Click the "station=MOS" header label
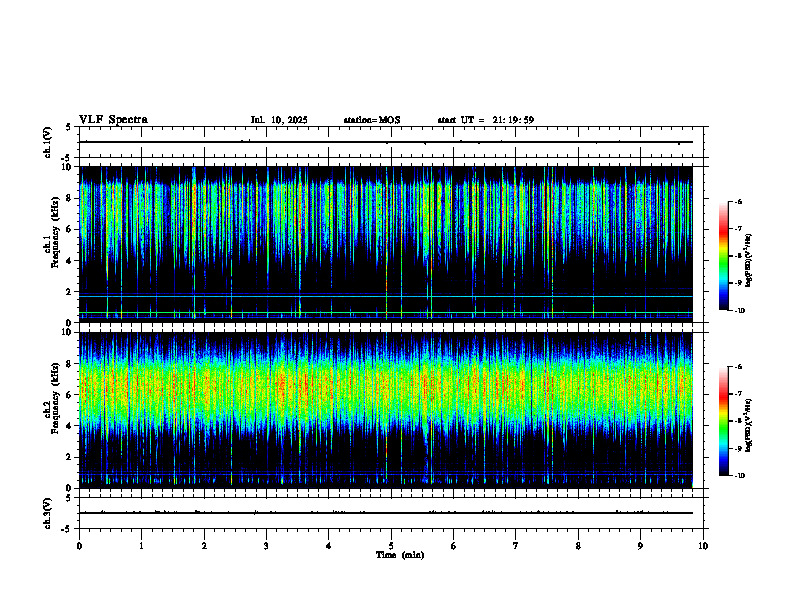This screenshot has width=792, height=612. [x=372, y=120]
